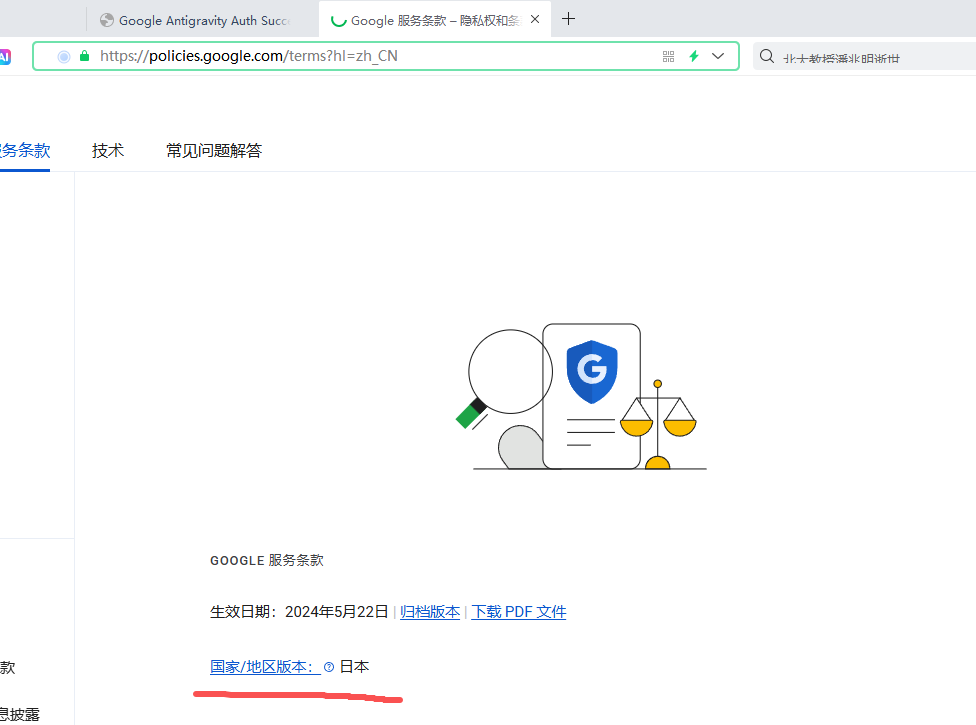Viewport: 976px width, 725px height.
Task: Scan the QR code icon in address bar
Action: pos(667,56)
